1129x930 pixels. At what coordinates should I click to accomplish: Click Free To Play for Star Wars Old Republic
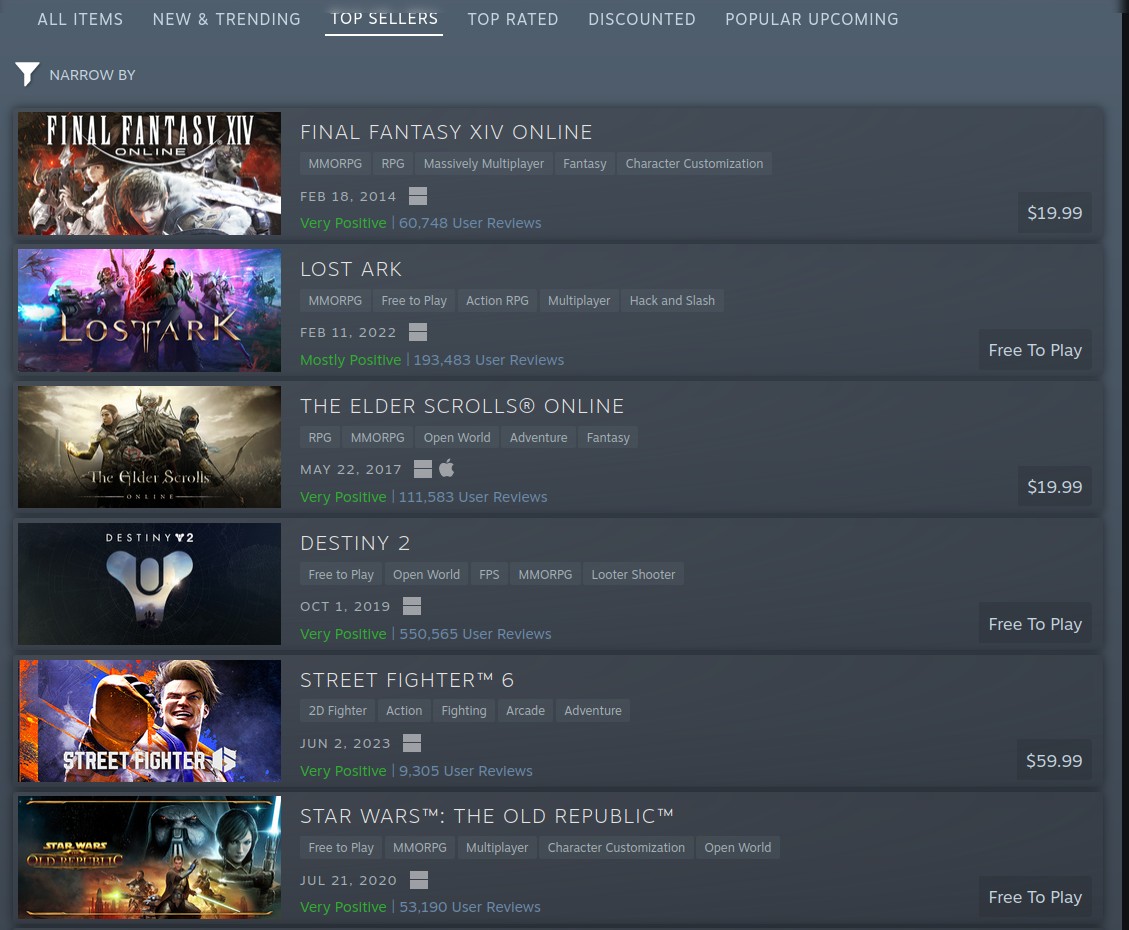pos(1035,897)
